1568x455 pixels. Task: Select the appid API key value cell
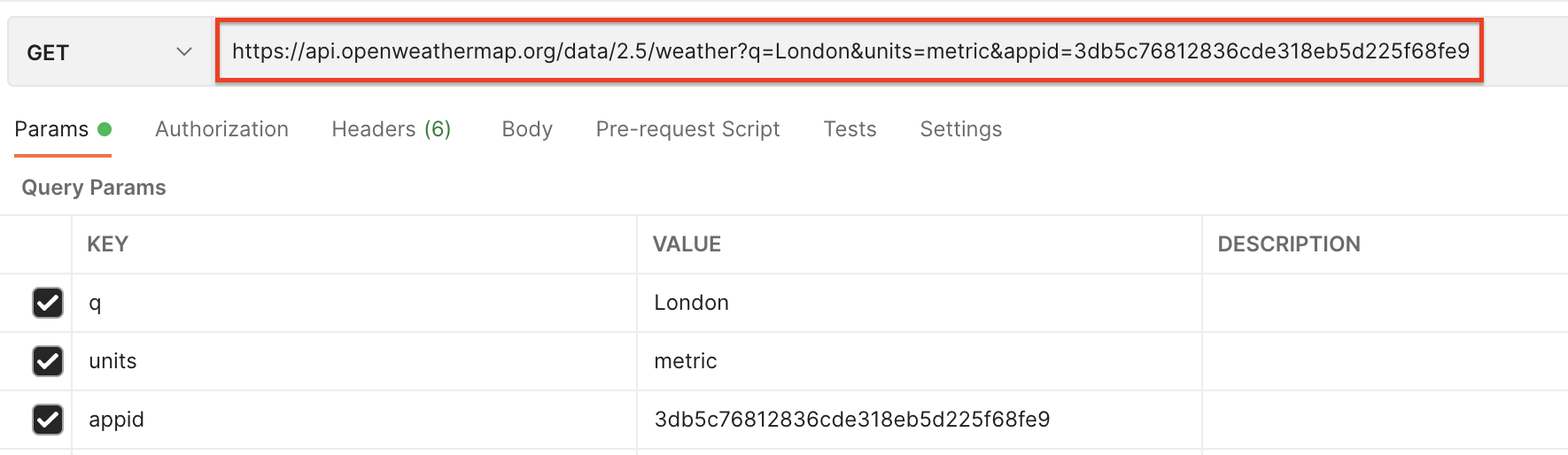click(x=919, y=420)
